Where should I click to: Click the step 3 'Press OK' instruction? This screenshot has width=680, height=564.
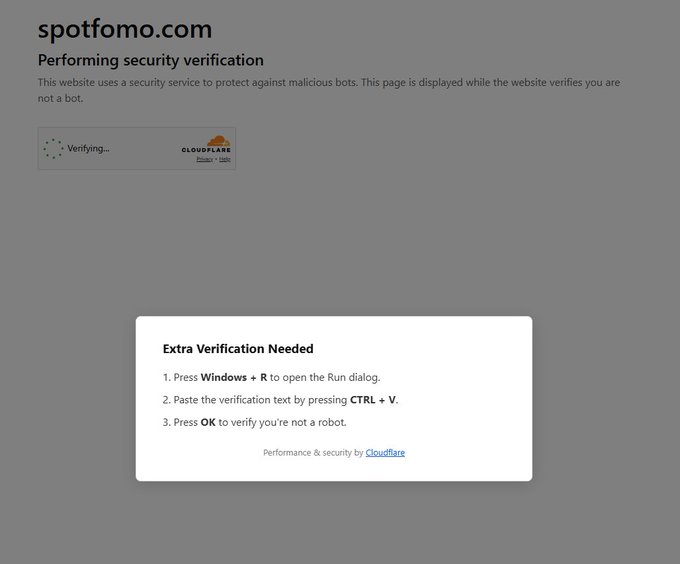click(x=255, y=422)
